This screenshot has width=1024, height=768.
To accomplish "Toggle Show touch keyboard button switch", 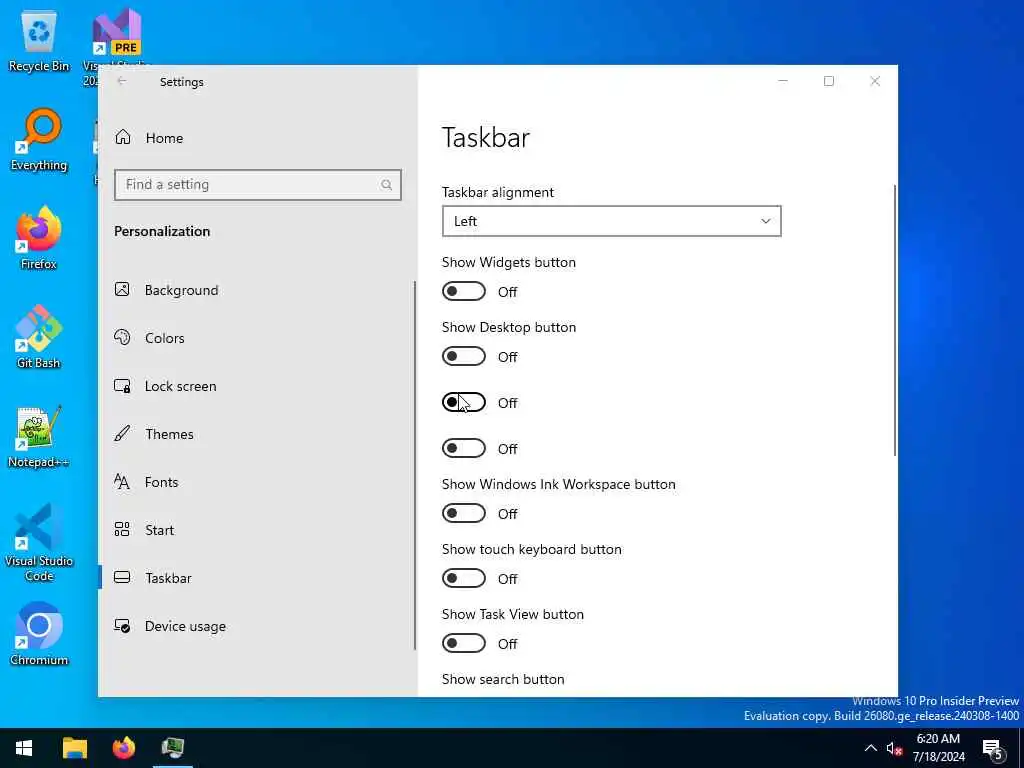I will coord(464,578).
